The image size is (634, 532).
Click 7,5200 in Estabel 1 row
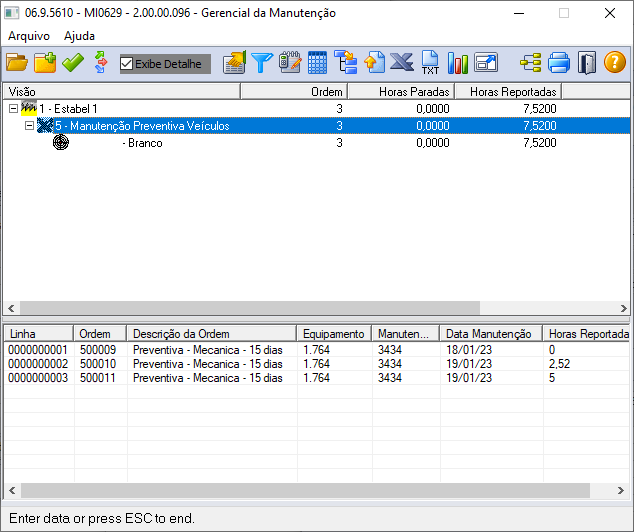pos(540,109)
